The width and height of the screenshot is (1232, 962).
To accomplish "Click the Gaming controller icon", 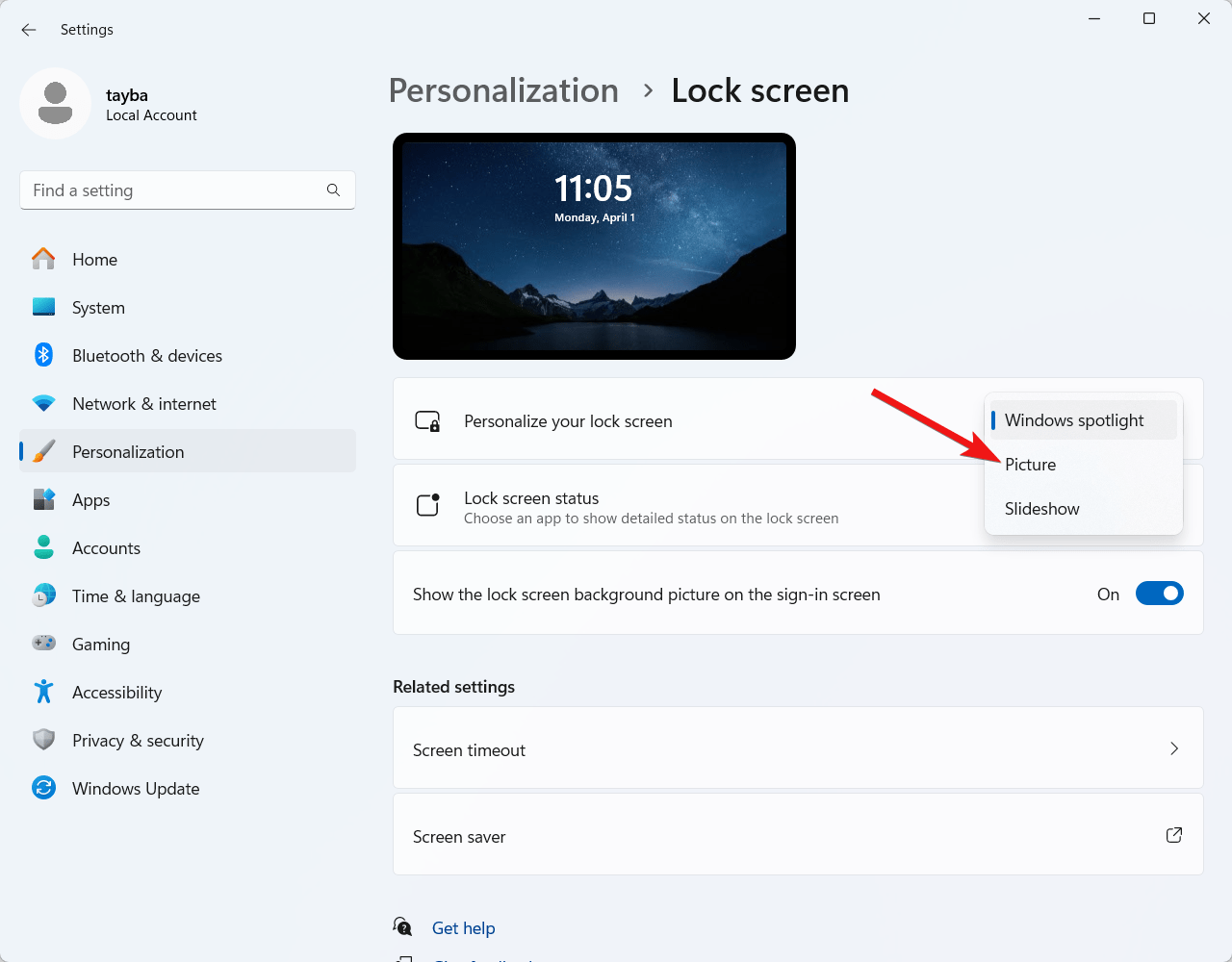I will (43, 644).
